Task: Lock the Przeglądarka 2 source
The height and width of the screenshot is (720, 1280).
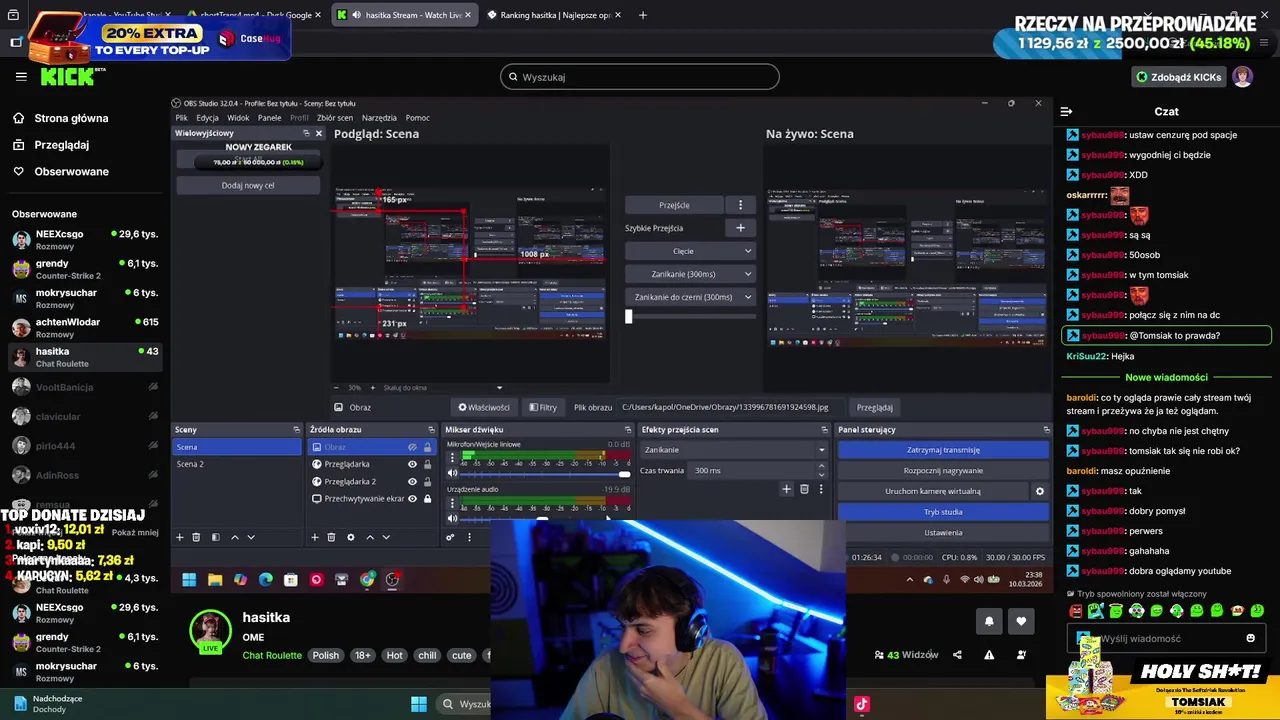Action: (x=427, y=481)
